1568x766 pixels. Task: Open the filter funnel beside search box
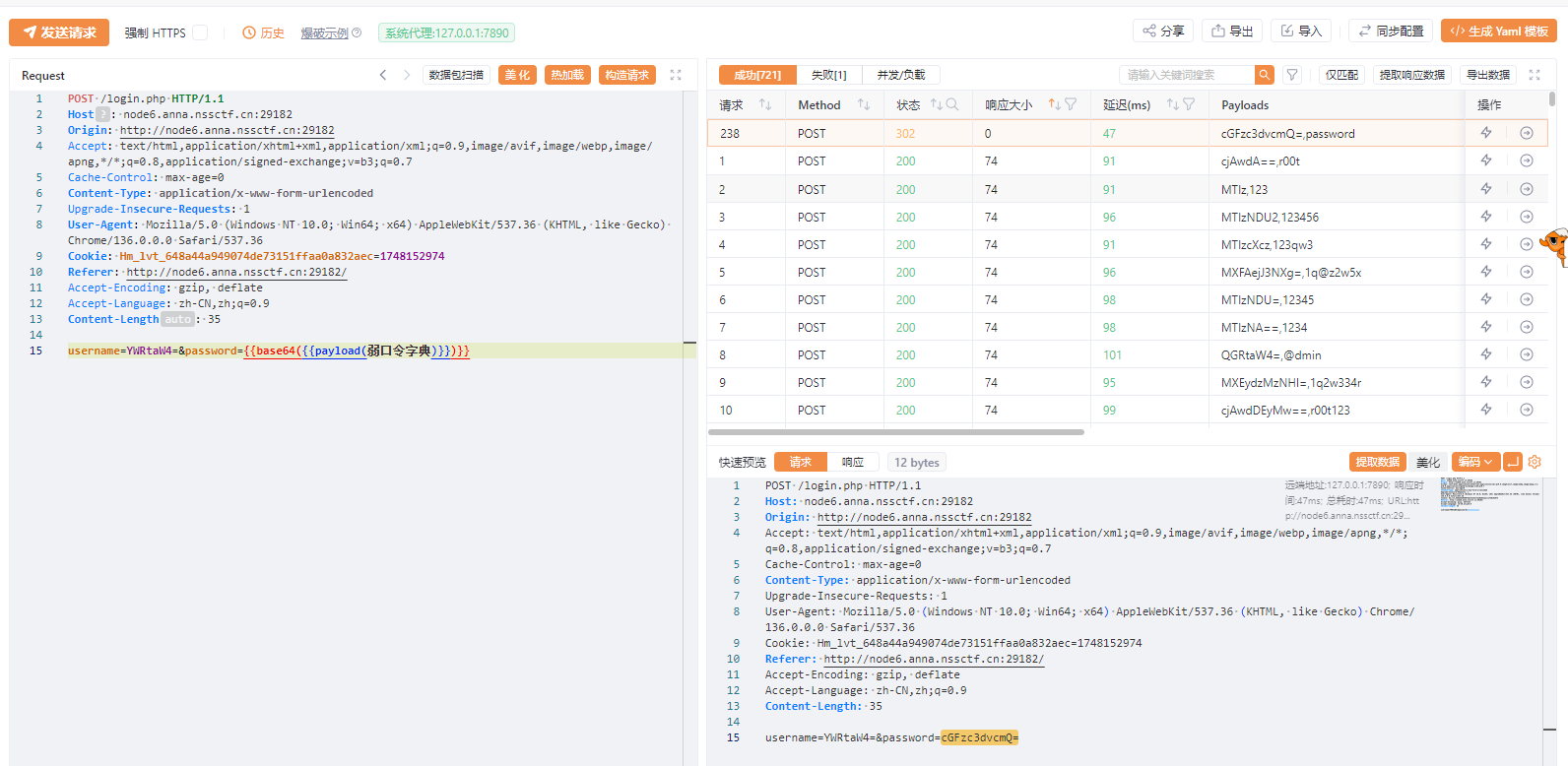[x=1292, y=75]
